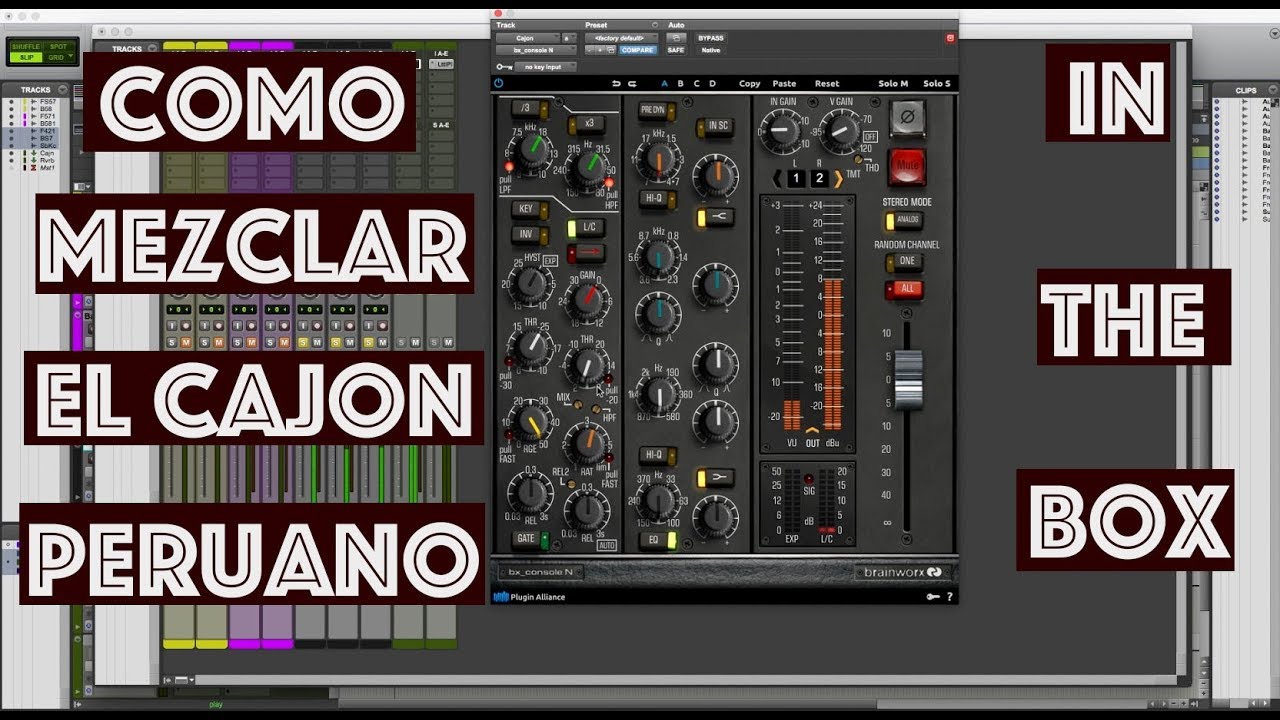The height and width of the screenshot is (720, 1280).
Task: Click the Plugin Alliance logo
Action: pyautogui.click(x=530, y=597)
